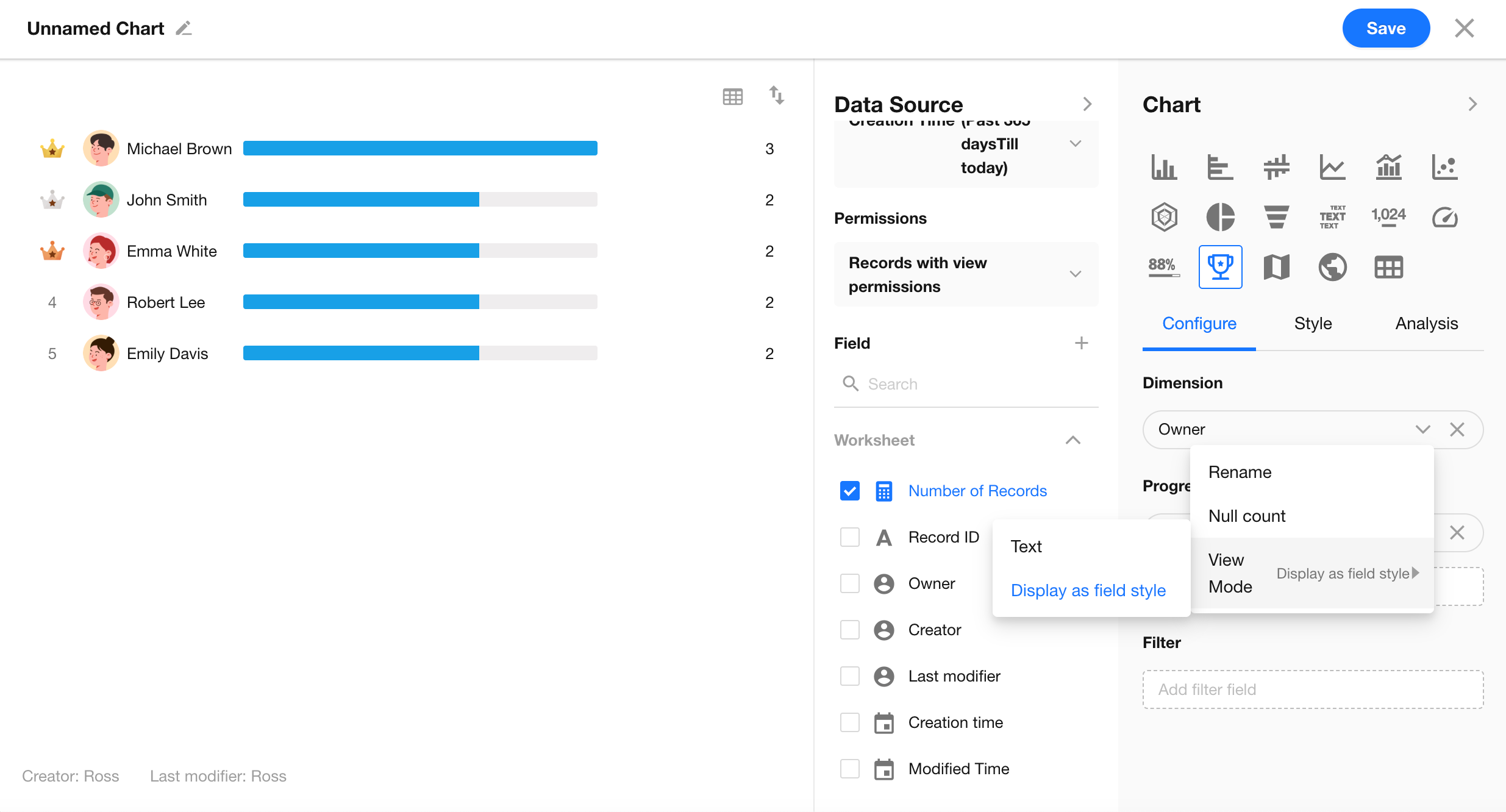Select the funnel chart type icon

[1276, 217]
